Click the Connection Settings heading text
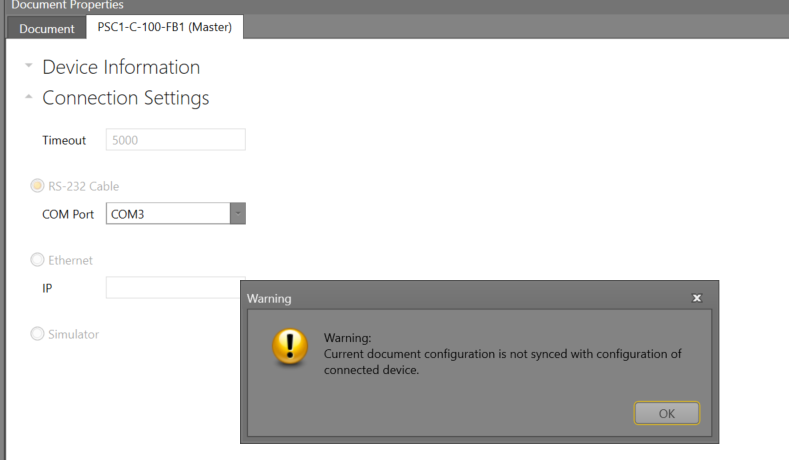The image size is (789, 460). tap(126, 98)
